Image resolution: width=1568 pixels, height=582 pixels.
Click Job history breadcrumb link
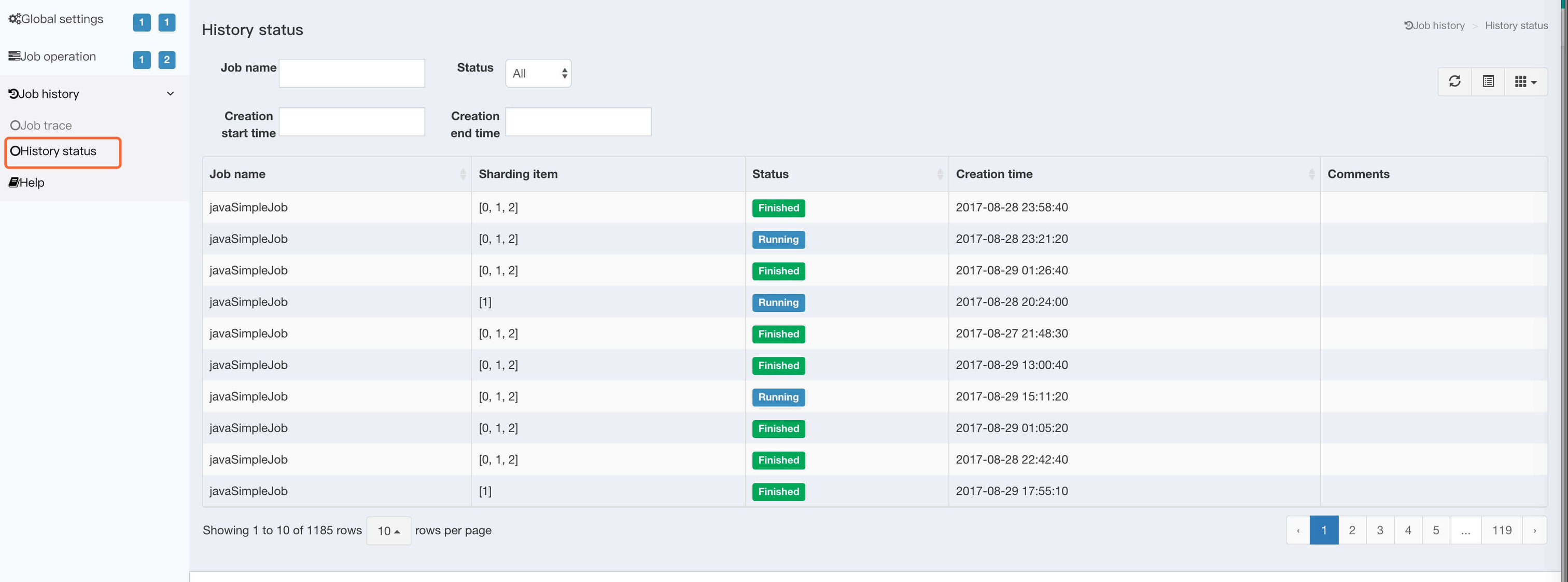pyautogui.click(x=1434, y=25)
